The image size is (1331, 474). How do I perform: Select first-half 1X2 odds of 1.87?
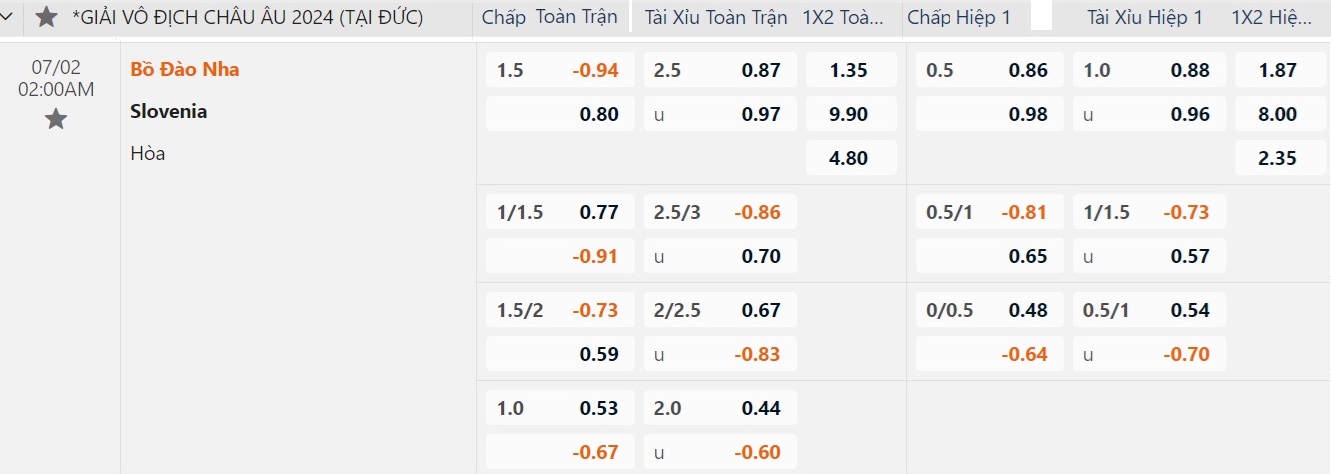pyautogui.click(x=1279, y=70)
